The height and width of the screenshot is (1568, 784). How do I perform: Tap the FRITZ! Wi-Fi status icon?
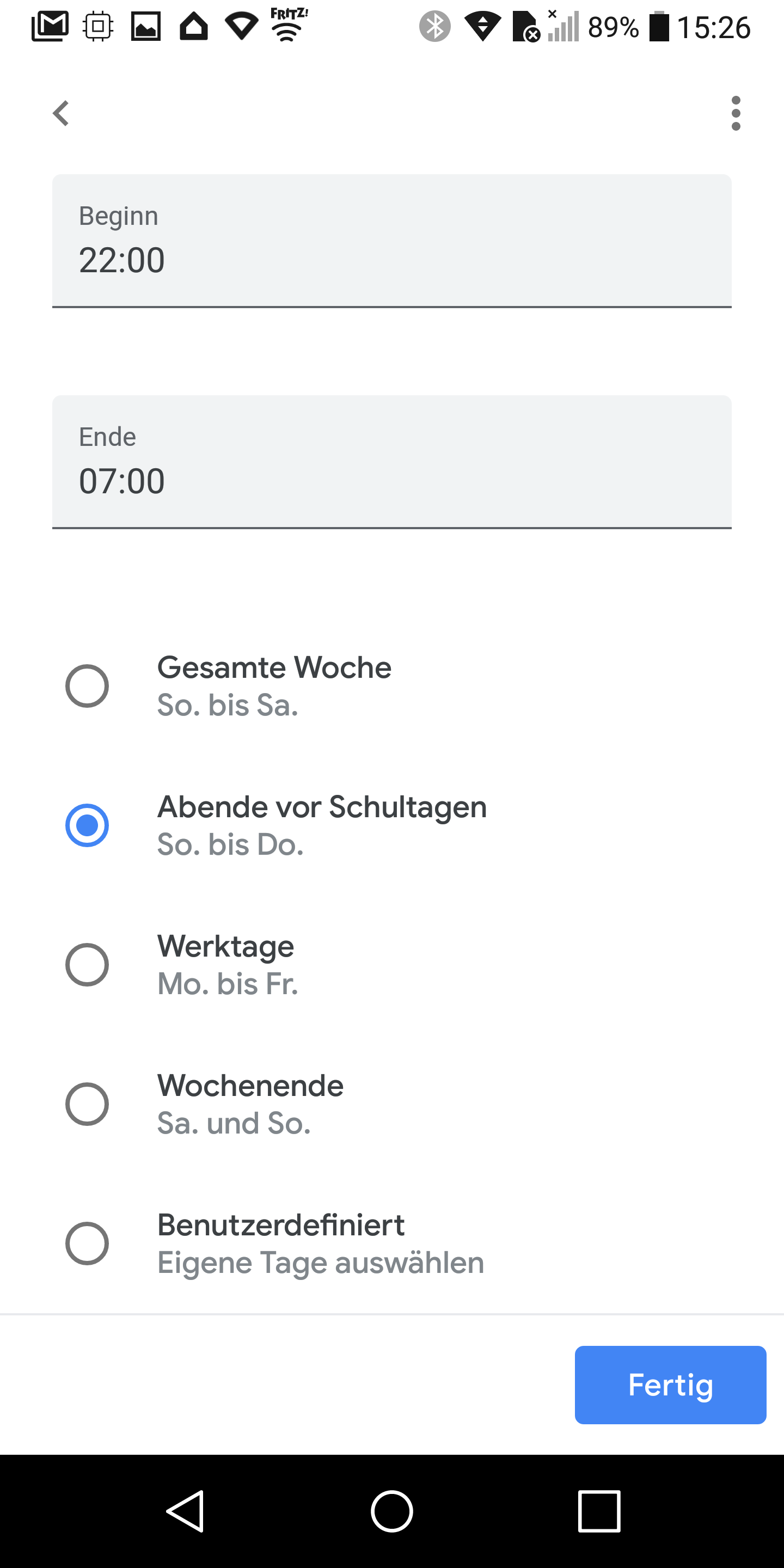pyautogui.click(x=289, y=26)
